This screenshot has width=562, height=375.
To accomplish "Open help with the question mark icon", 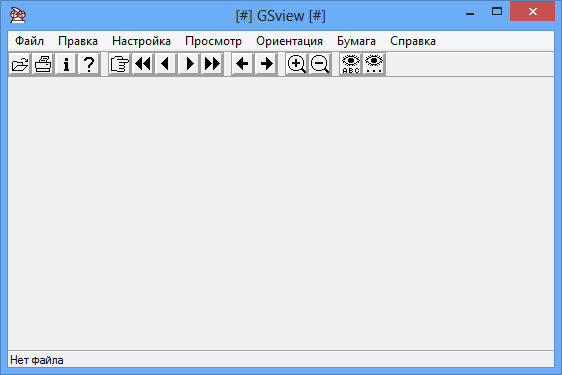I will [89, 64].
